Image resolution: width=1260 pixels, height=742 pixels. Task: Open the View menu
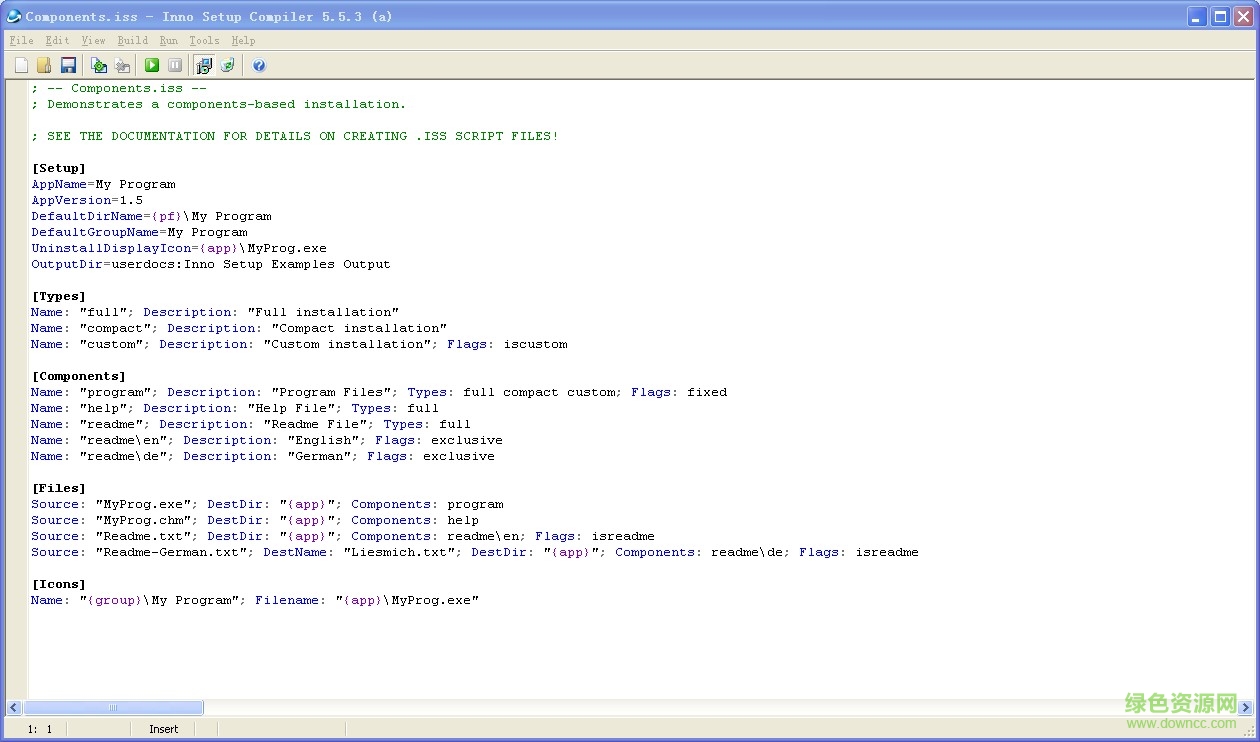click(x=93, y=40)
